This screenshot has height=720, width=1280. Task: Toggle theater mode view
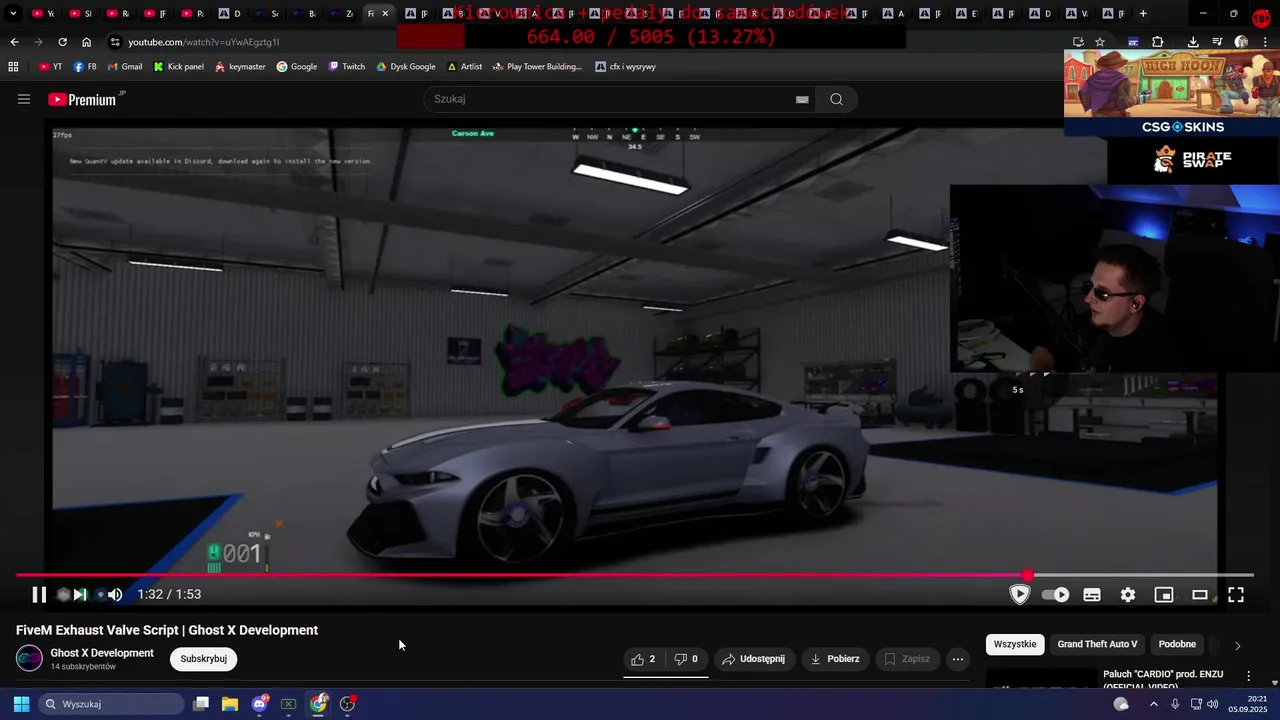pyautogui.click(x=1200, y=595)
